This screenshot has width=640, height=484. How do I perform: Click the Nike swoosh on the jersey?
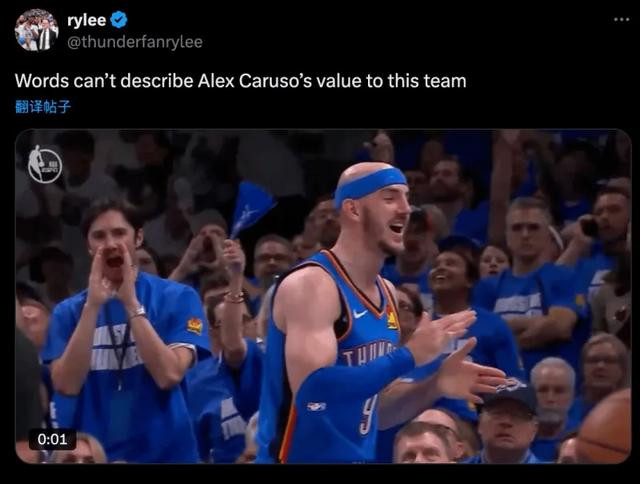pyautogui.click(x=360, y=313)
